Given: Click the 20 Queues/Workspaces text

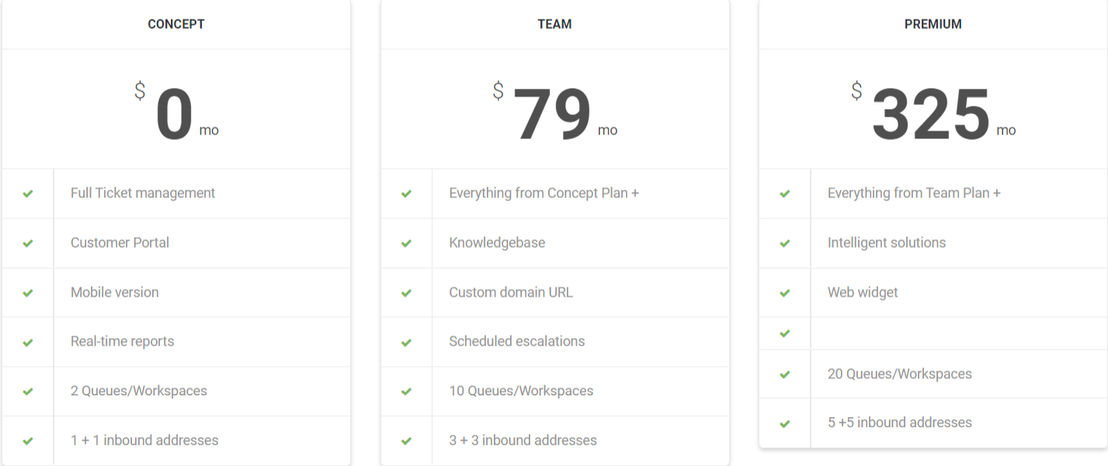Looking at the screenshot, I should tap(900, 373).
